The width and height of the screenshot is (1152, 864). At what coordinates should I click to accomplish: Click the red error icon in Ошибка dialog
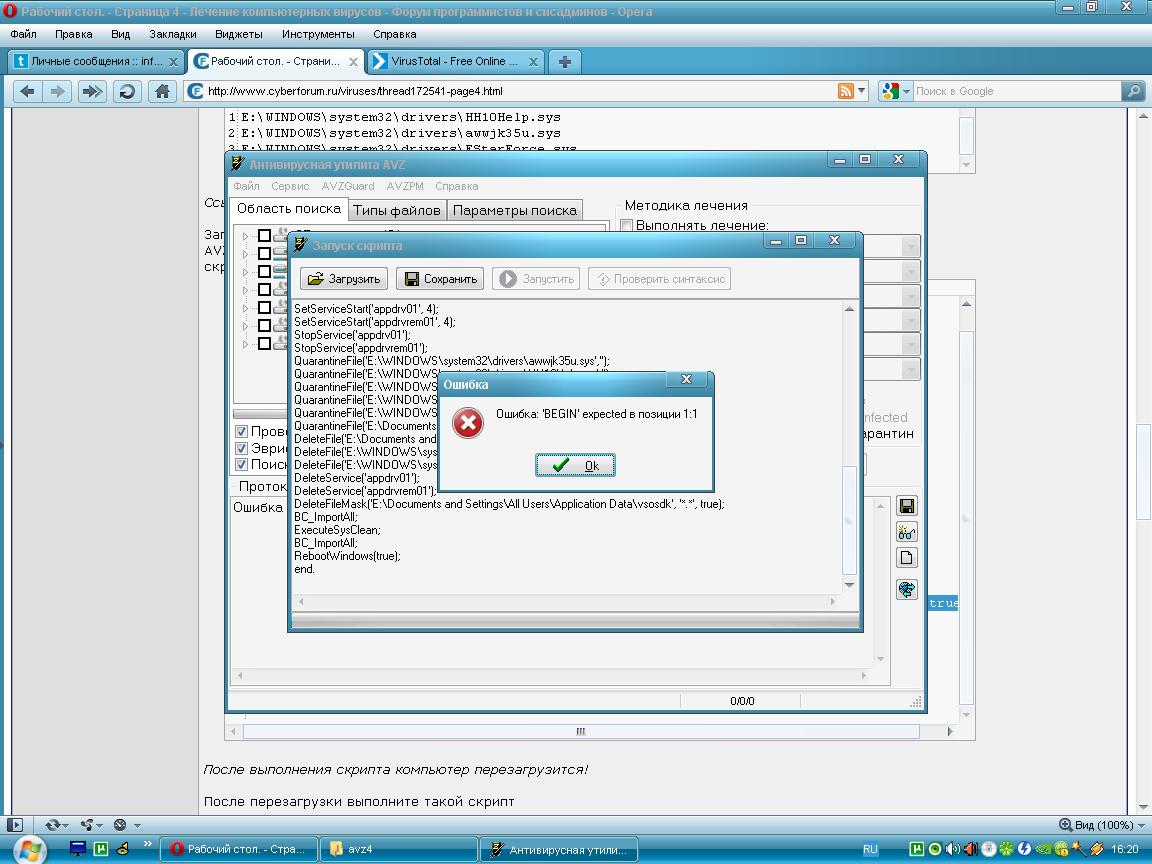[468, 423]
